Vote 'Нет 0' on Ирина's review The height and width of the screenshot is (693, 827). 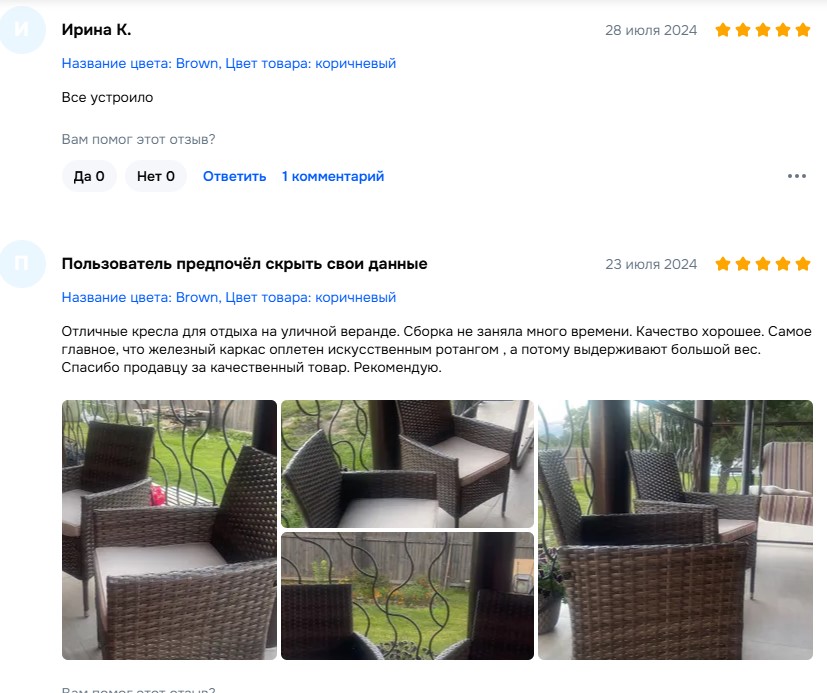(x=156, y=176)
